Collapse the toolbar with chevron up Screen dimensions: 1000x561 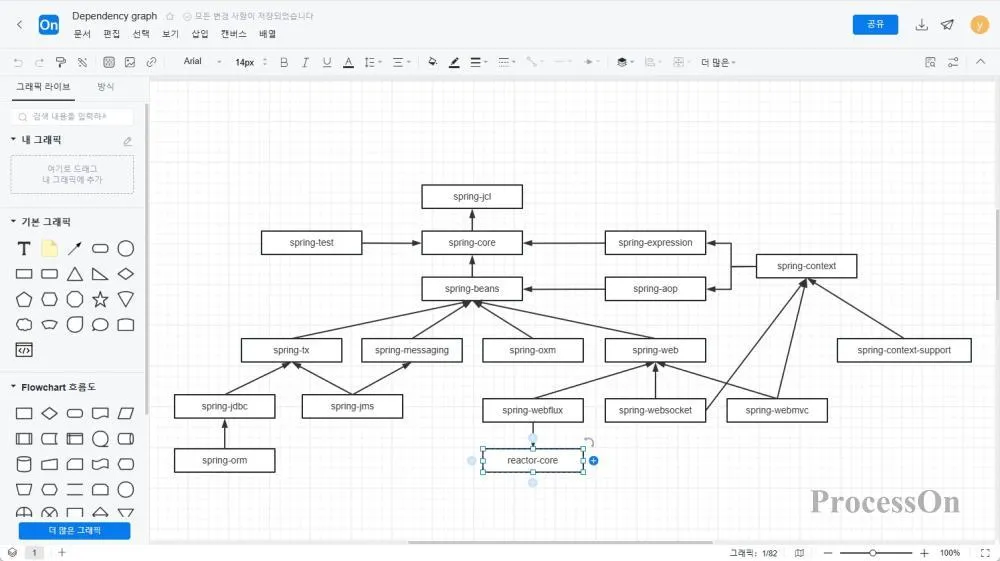coord(981,61)
